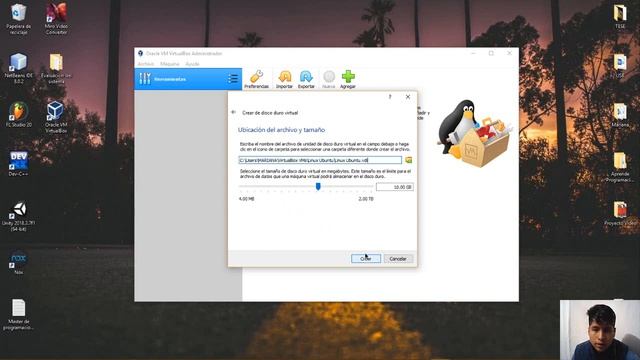Select the TESE folder desktop icon
The width and height of the screenshot is (640, 360).
click(620, 16)
